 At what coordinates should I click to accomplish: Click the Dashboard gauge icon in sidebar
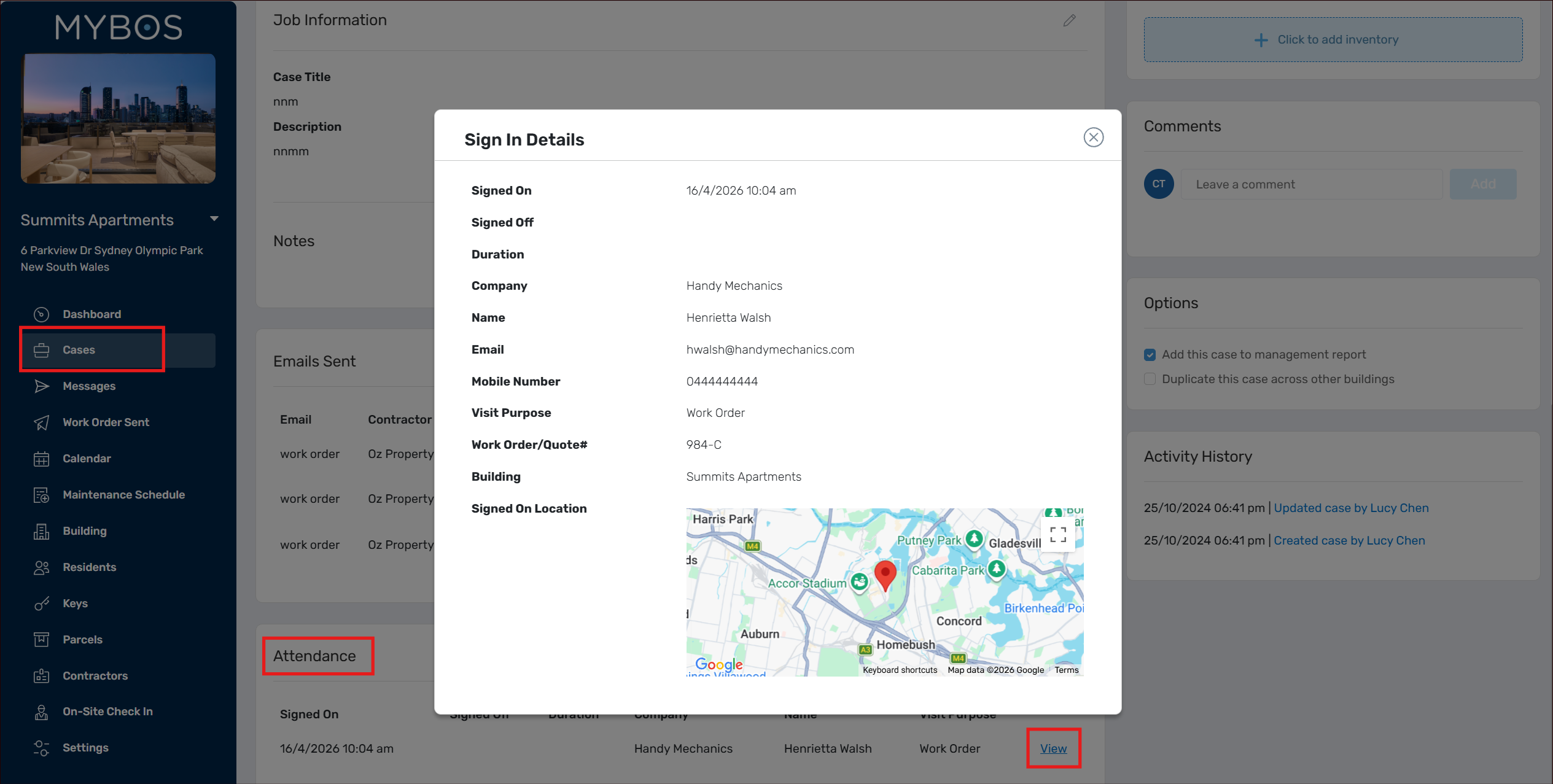[x=41, y=314]
